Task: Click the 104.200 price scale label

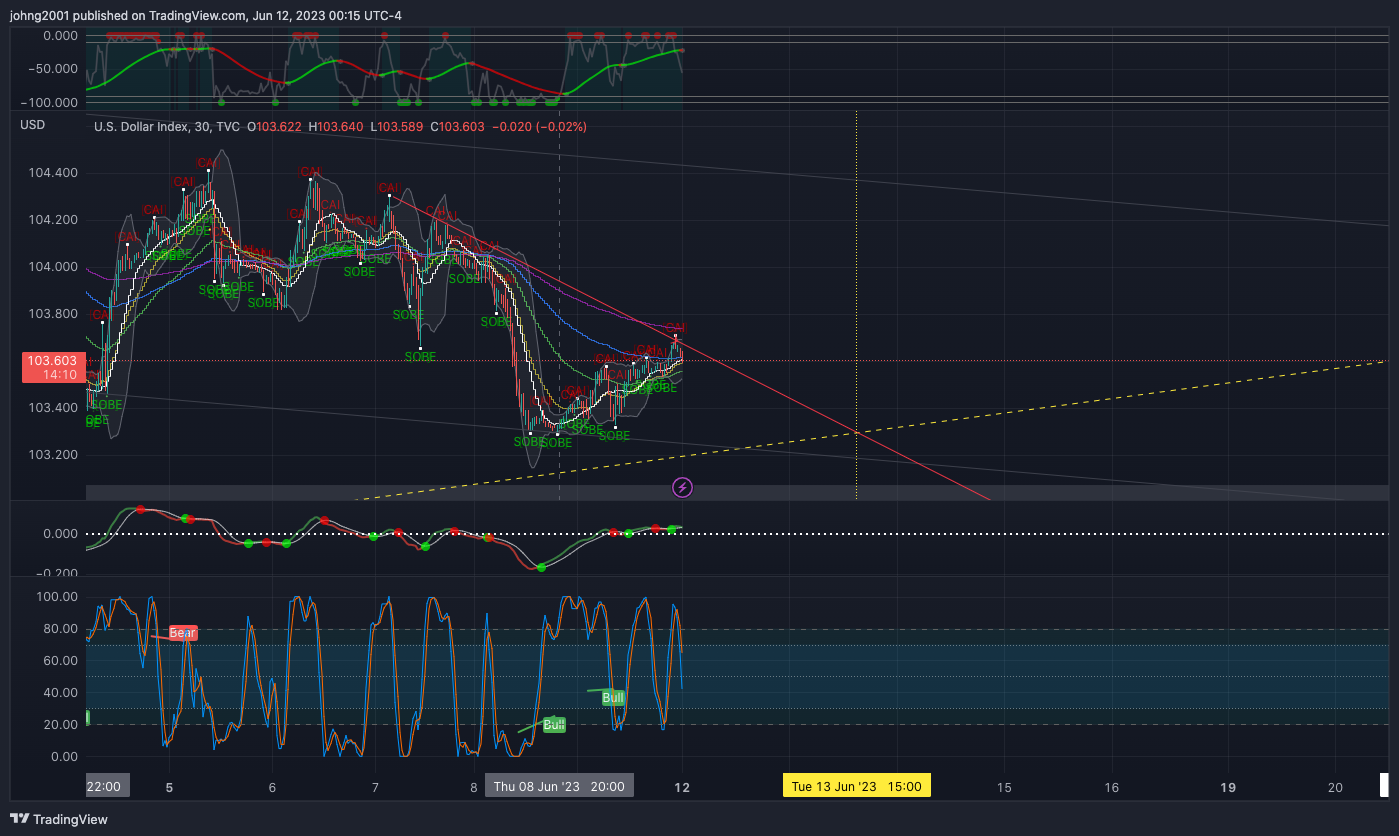Action: click(x=53, y=220)
